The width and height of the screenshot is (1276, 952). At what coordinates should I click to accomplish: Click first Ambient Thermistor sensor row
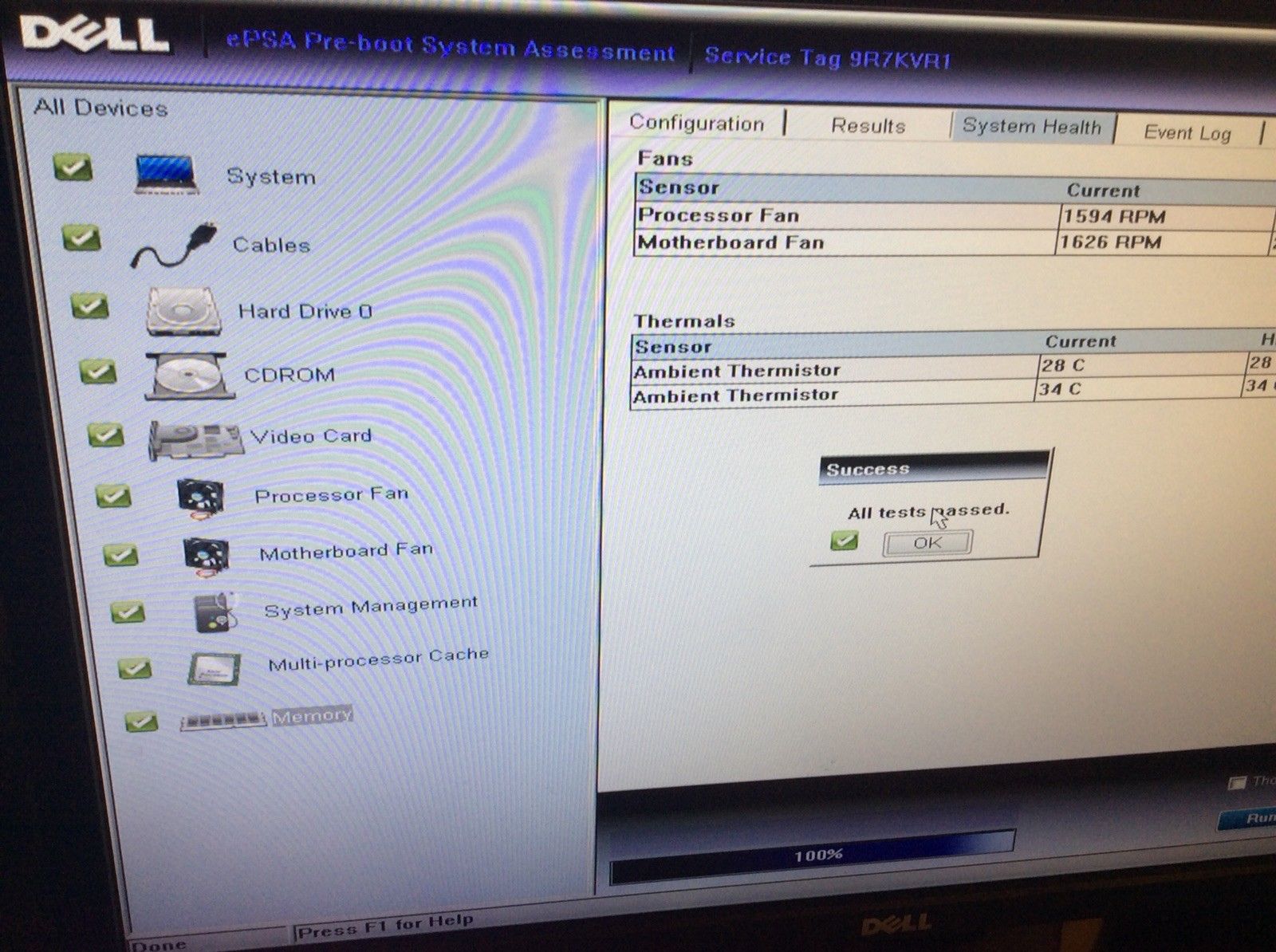click(x=953, y=368)
